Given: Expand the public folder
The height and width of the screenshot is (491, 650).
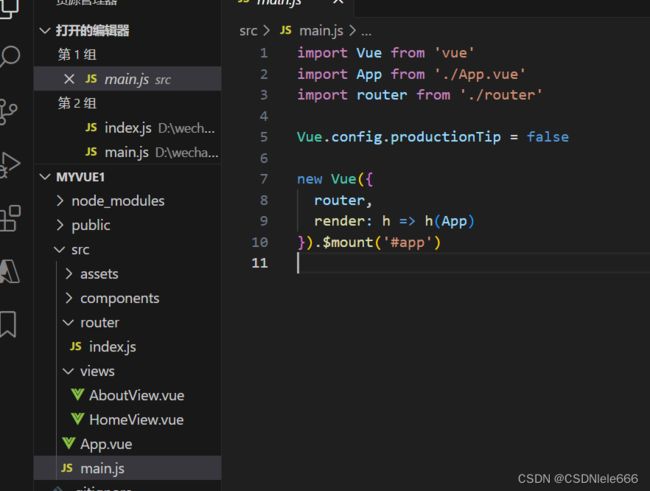Looking at the screenshot, I should (60, 225).
